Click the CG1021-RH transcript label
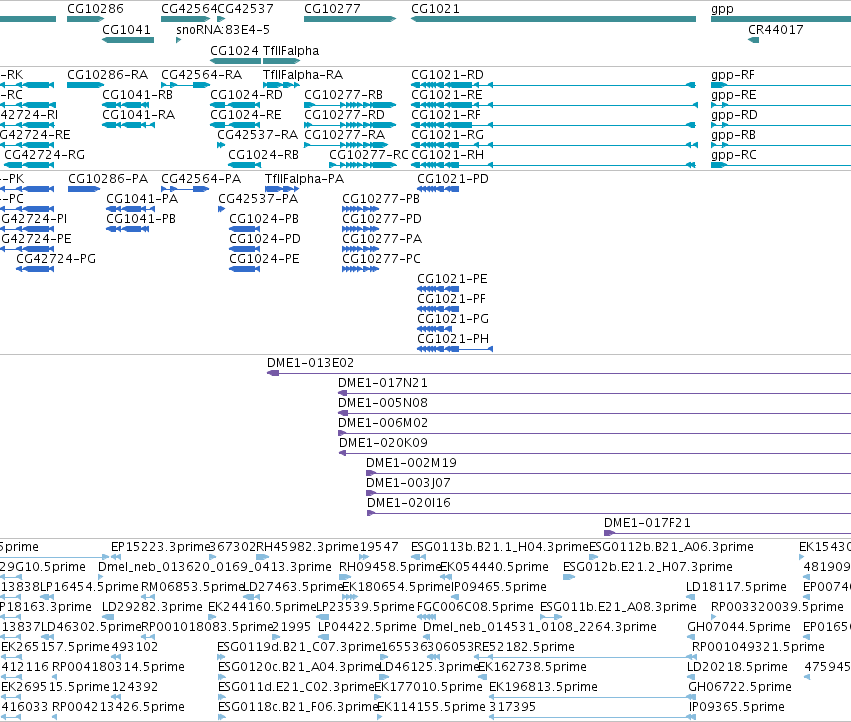Screen dimensions: 851x722 click(447, 155)
